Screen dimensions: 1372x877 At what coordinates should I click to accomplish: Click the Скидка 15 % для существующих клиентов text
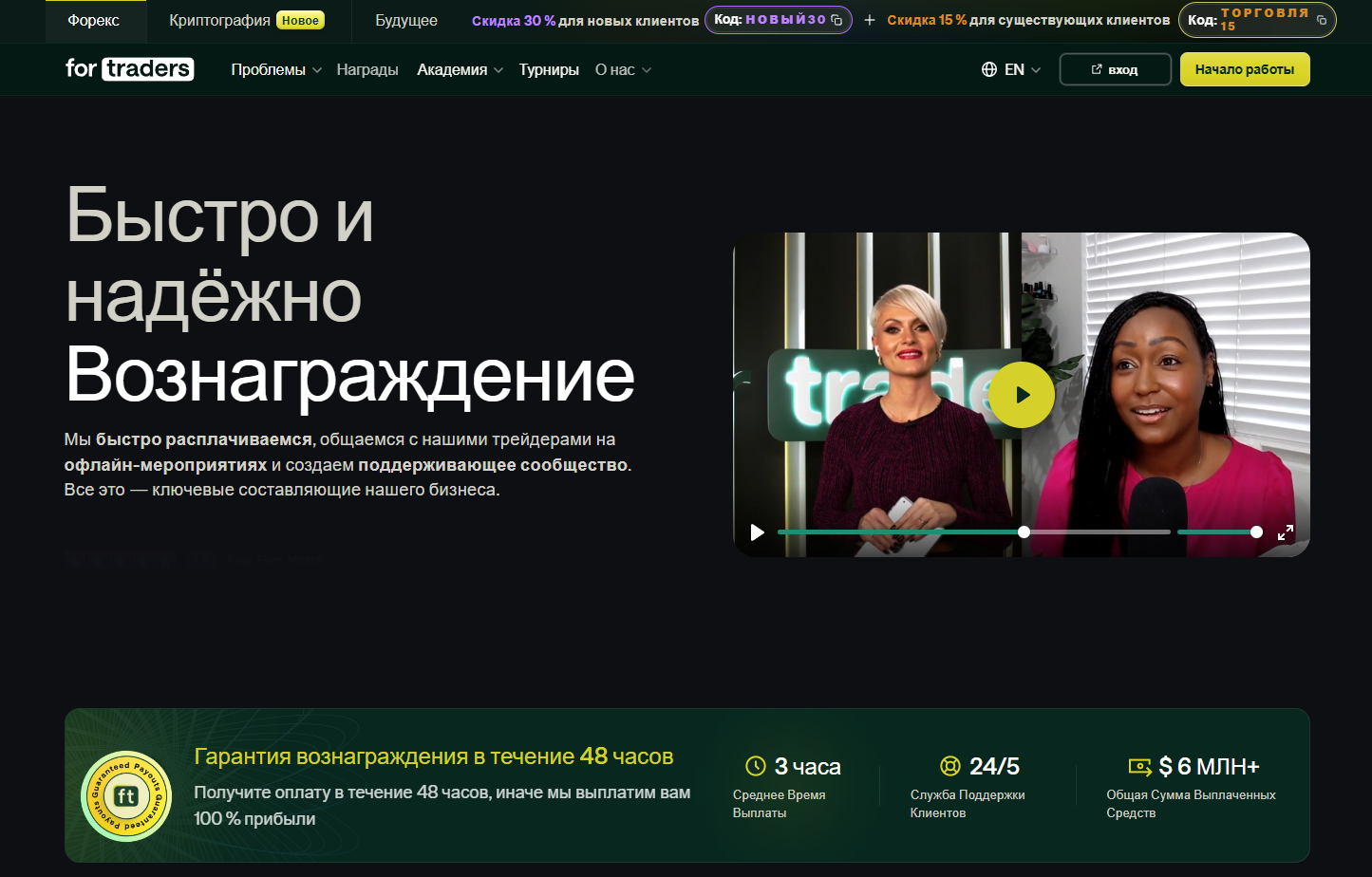(x=1028, y=20)
